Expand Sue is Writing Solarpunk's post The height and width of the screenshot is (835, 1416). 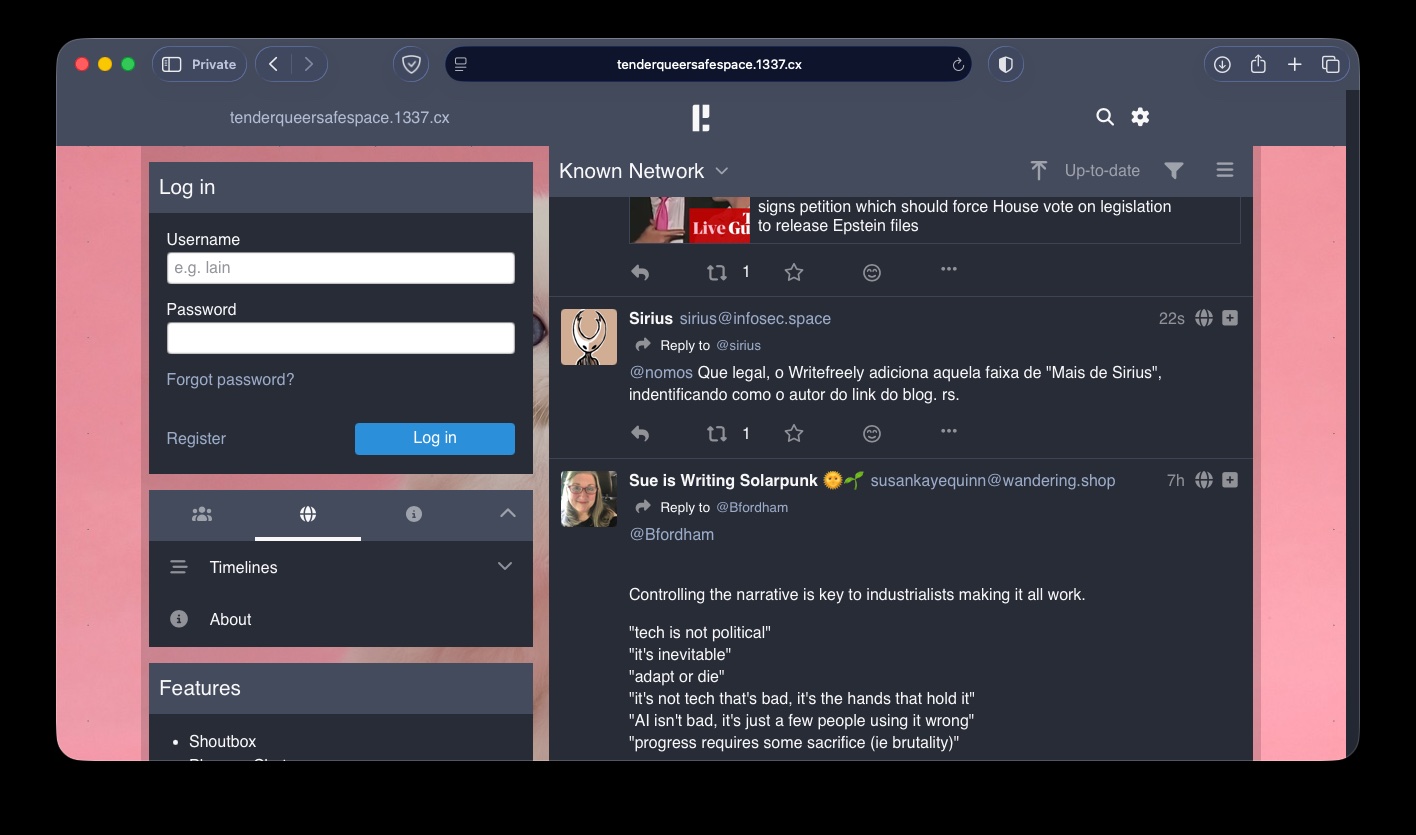(1230, 481)
